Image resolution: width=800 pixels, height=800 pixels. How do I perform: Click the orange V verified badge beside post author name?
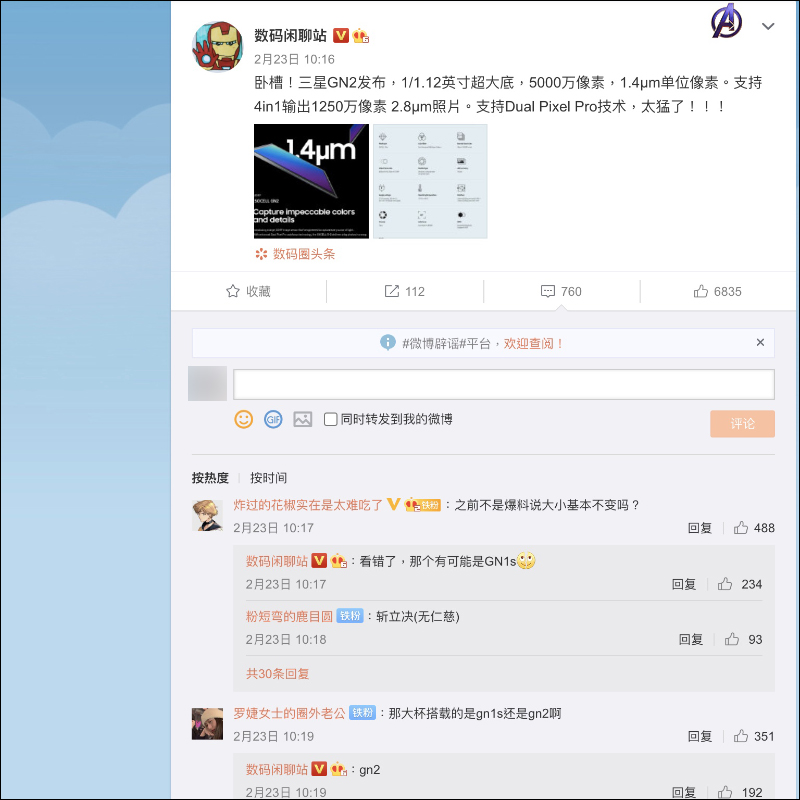(x=341, y=35)
